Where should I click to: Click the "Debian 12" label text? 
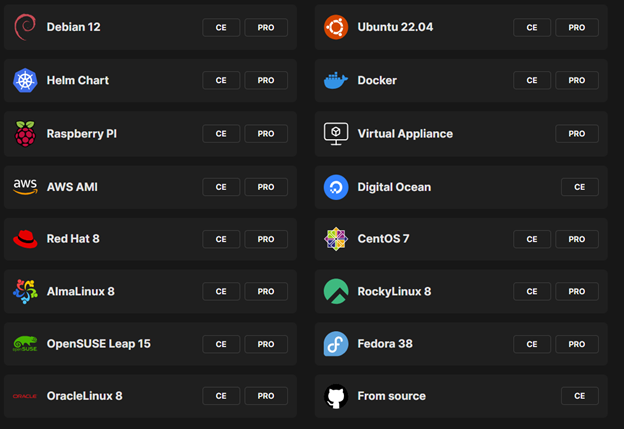[x=74, y=27]
